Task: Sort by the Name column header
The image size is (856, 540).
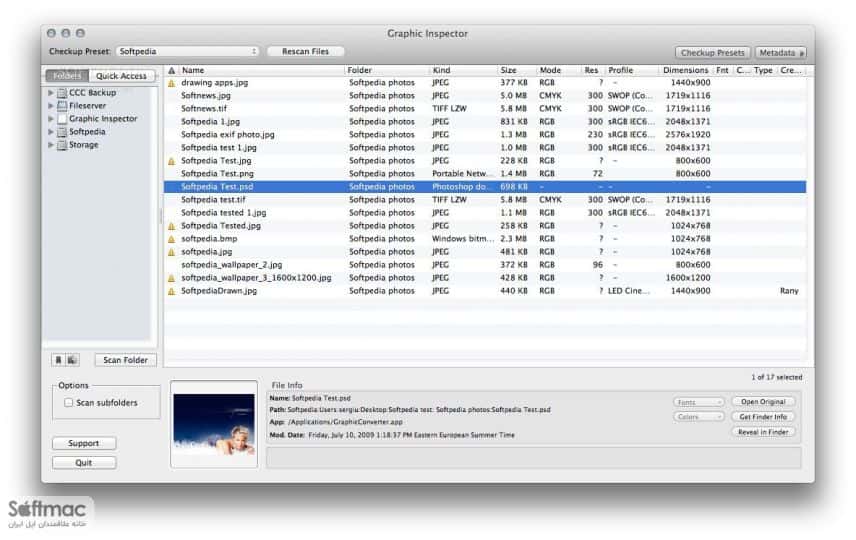Action: click(x=262, y=70)
